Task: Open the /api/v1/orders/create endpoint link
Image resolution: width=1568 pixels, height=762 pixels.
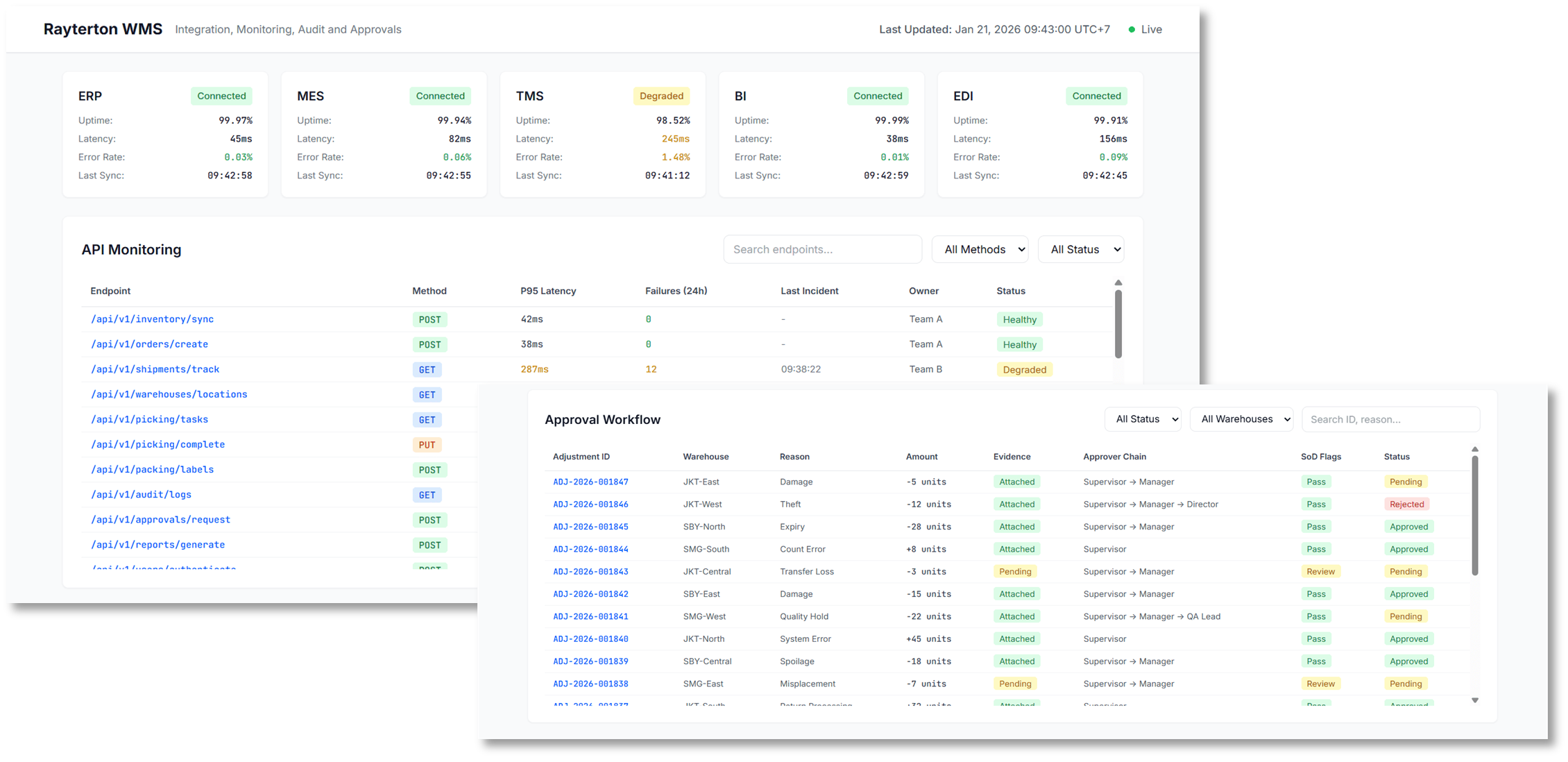Action: (149, 344)
